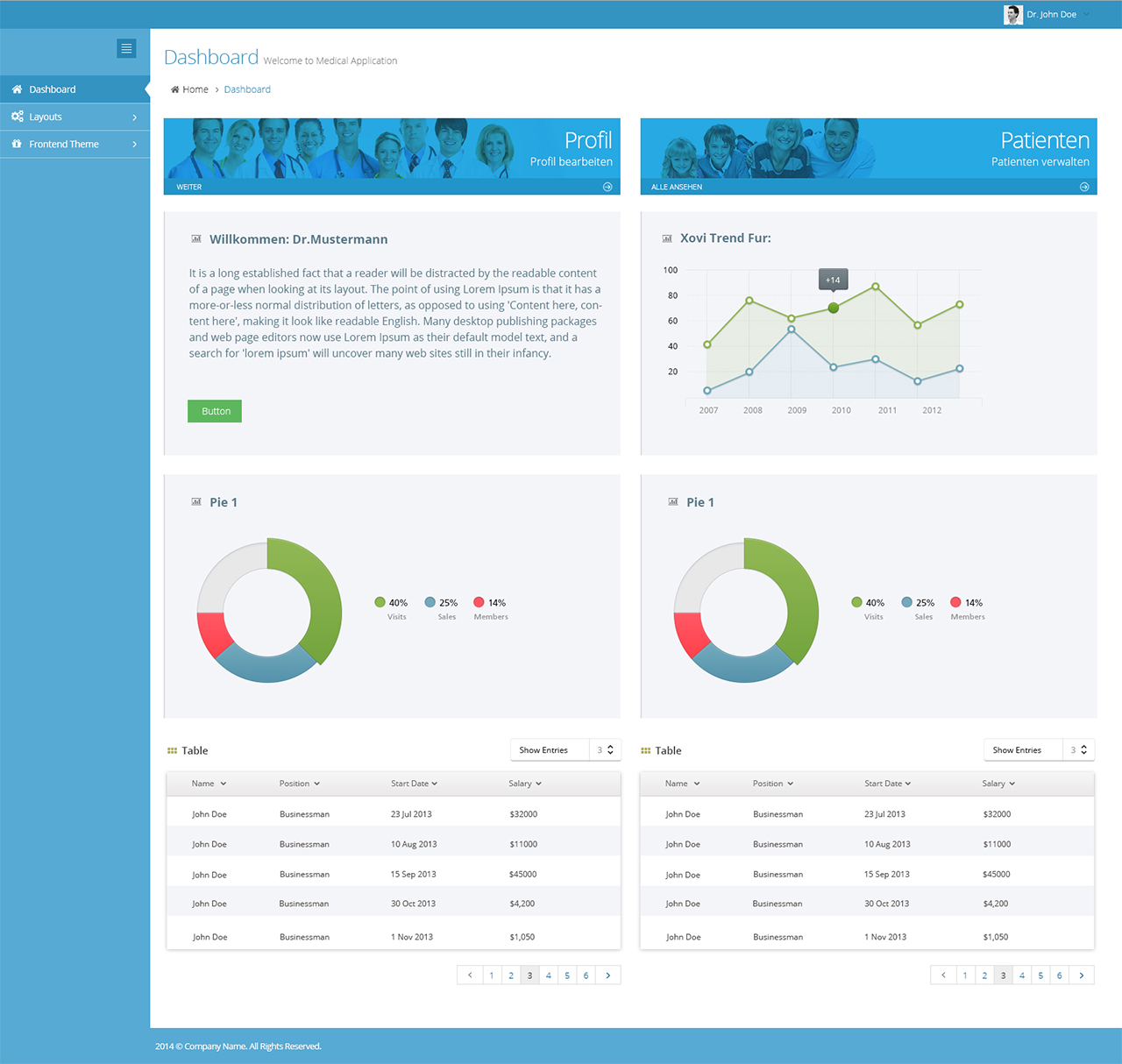This screenshot has height=1064, width=1122.
Task: Select the home icon next to Dashboard sidebar item
Action: coord(16,89)
